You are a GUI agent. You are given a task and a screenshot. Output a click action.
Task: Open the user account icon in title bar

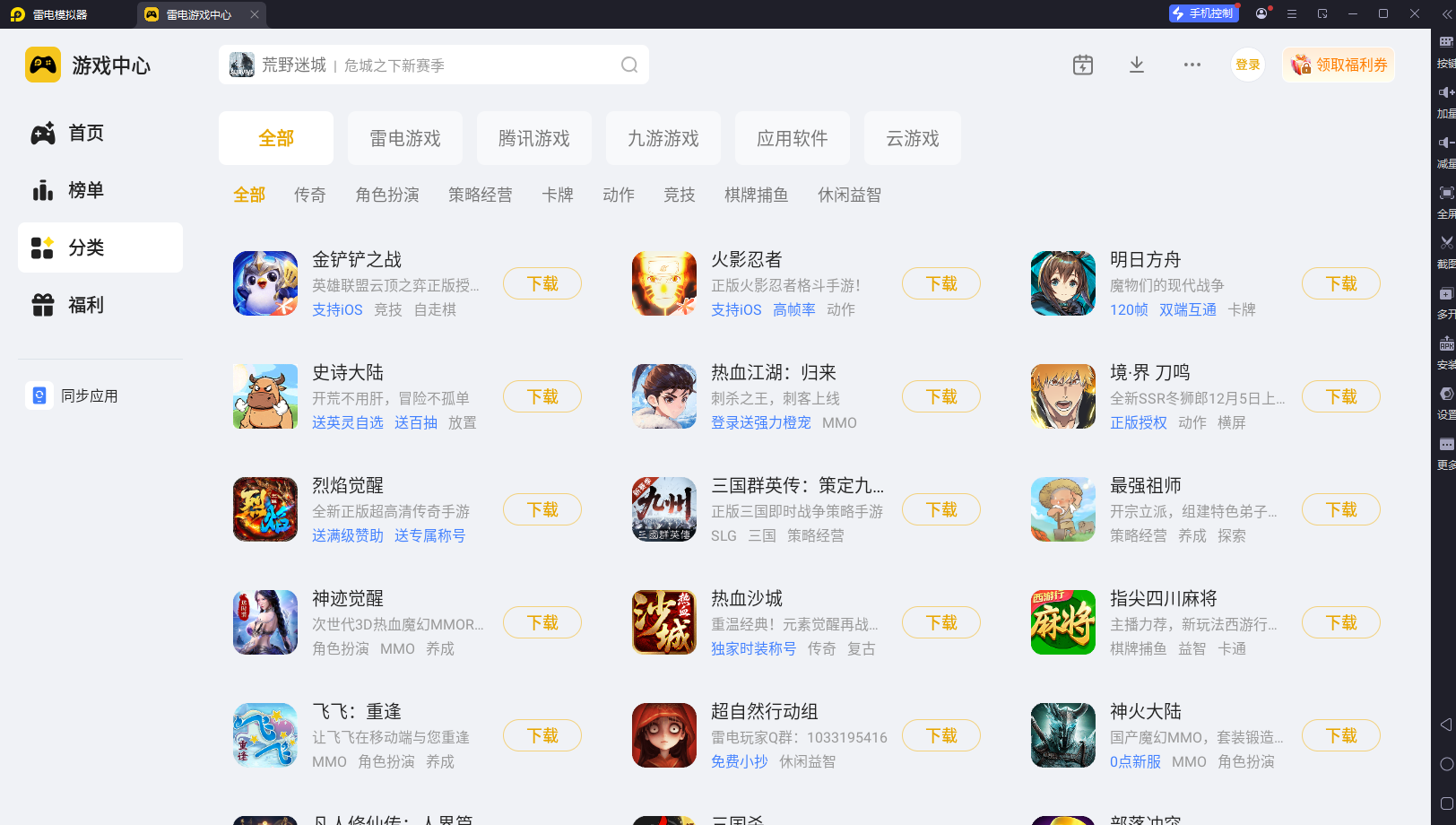(x=1262, y=13)
